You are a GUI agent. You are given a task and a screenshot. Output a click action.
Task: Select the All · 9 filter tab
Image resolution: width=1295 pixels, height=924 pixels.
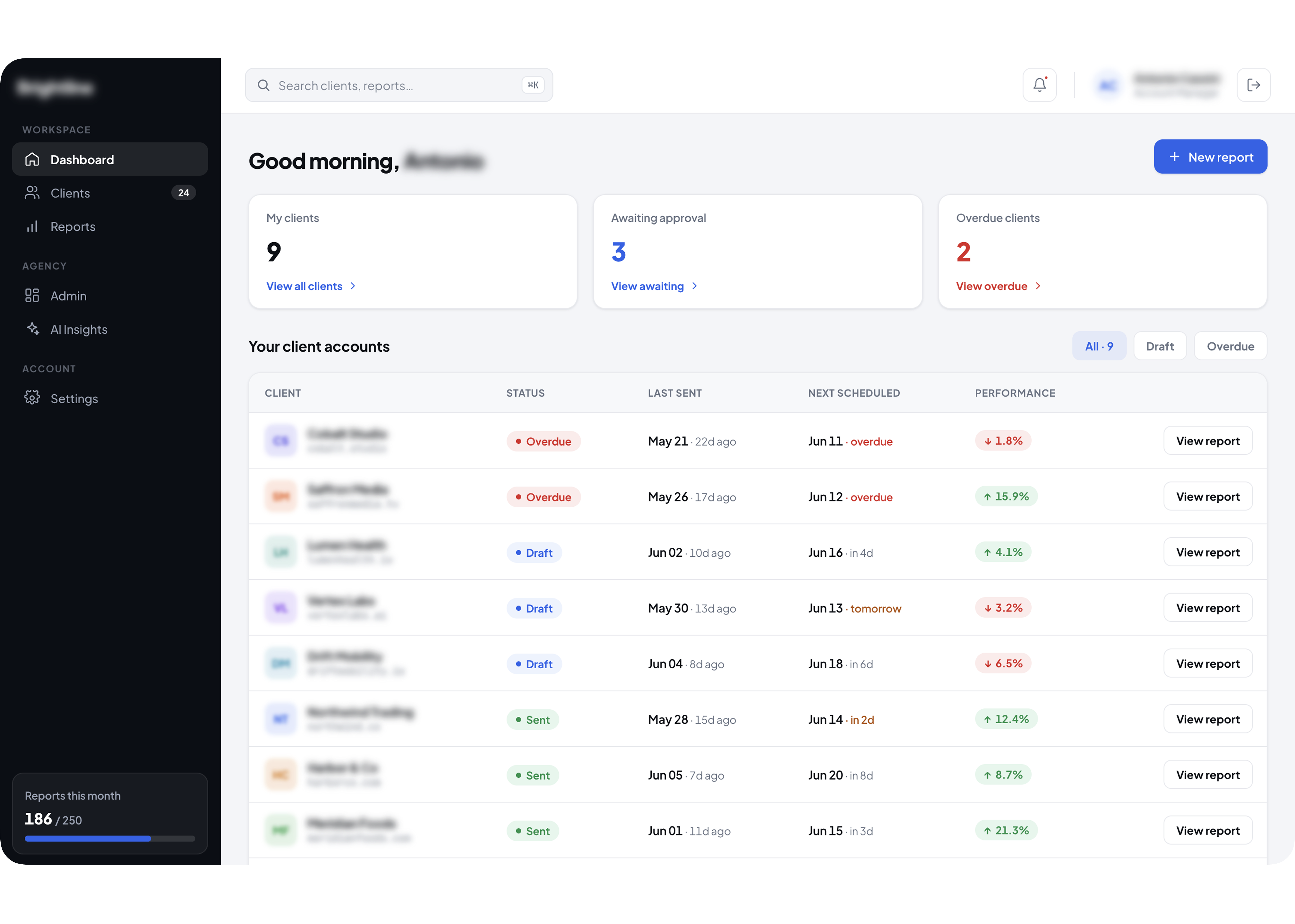click(1099, 346)
